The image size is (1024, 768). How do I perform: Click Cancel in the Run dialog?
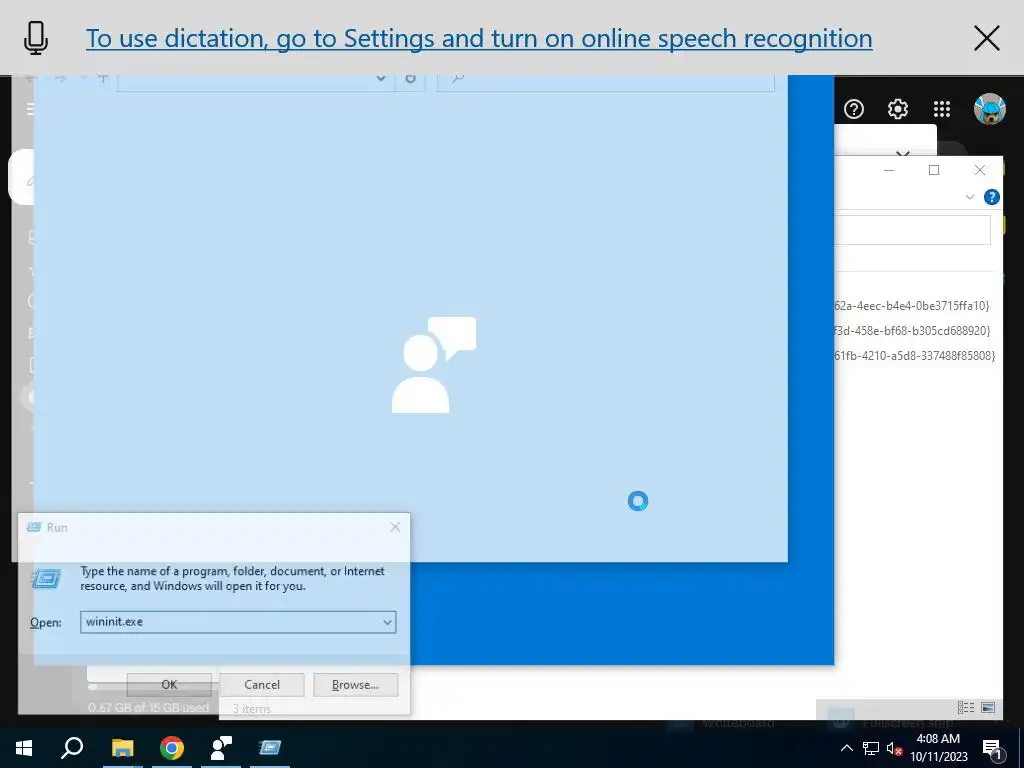coord(262,684)
